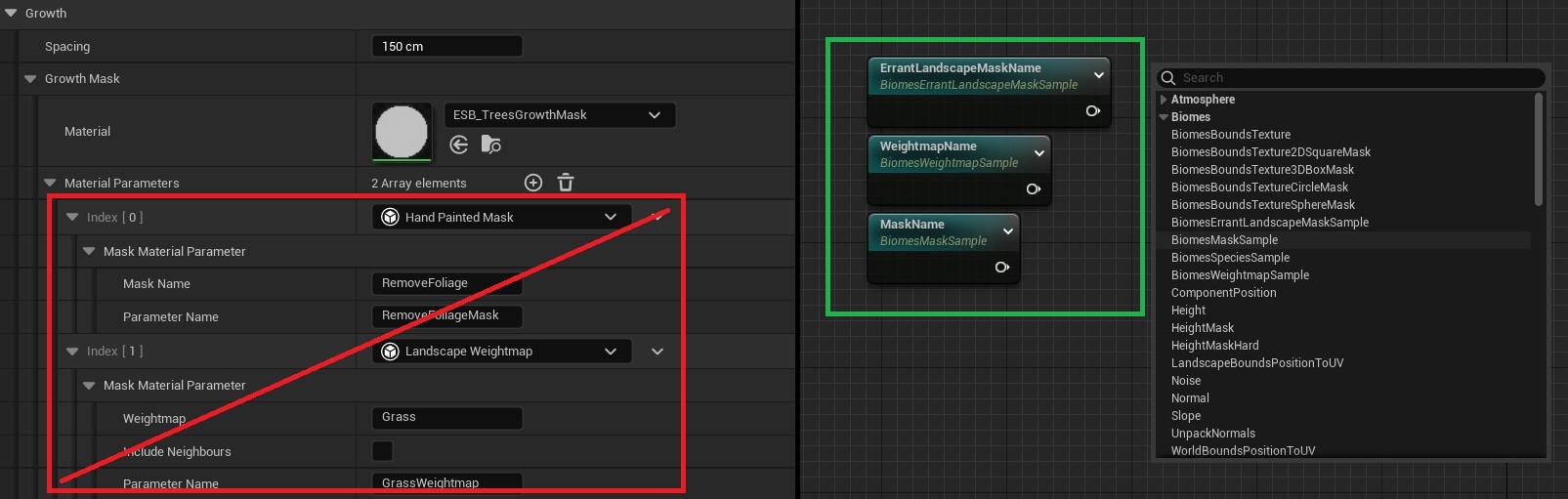This screenshot has width=1568, height=499.
Task: Open the Hand Painted Mask type dropdown
Action: 501,217
